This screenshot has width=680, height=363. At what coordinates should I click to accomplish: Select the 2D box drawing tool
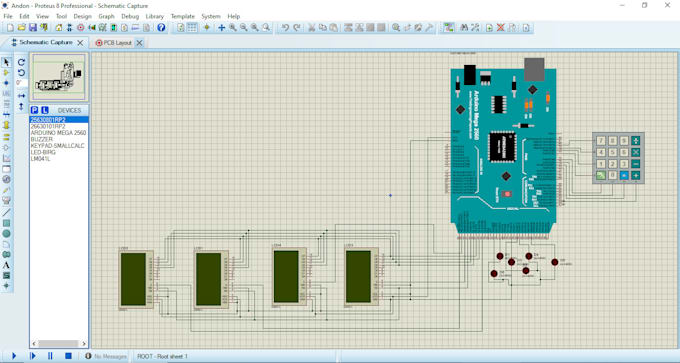pyautogui.click(x=7, y=223)
